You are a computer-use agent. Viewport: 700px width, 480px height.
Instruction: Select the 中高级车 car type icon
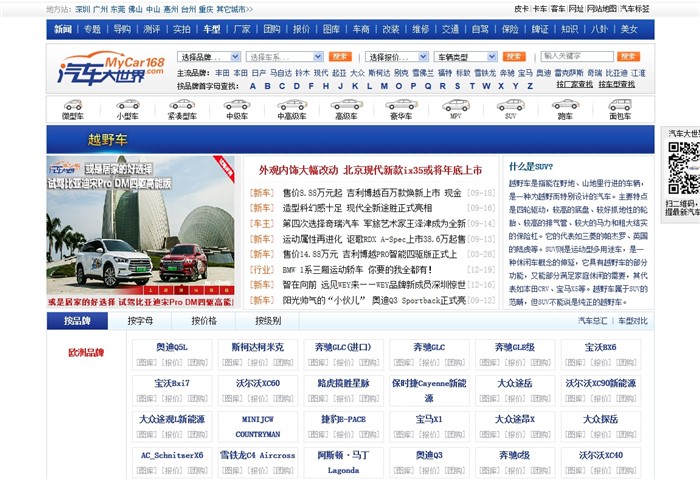292,110
